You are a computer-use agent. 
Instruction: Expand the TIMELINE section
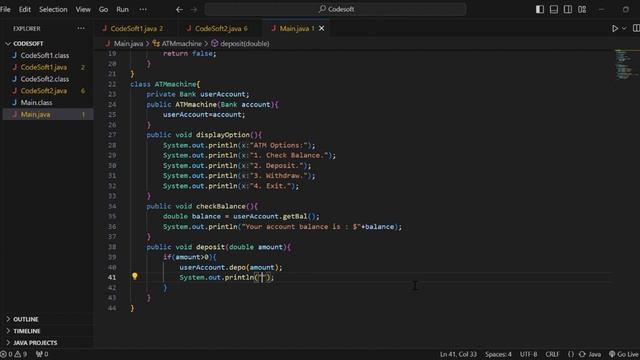click(27, 331)
